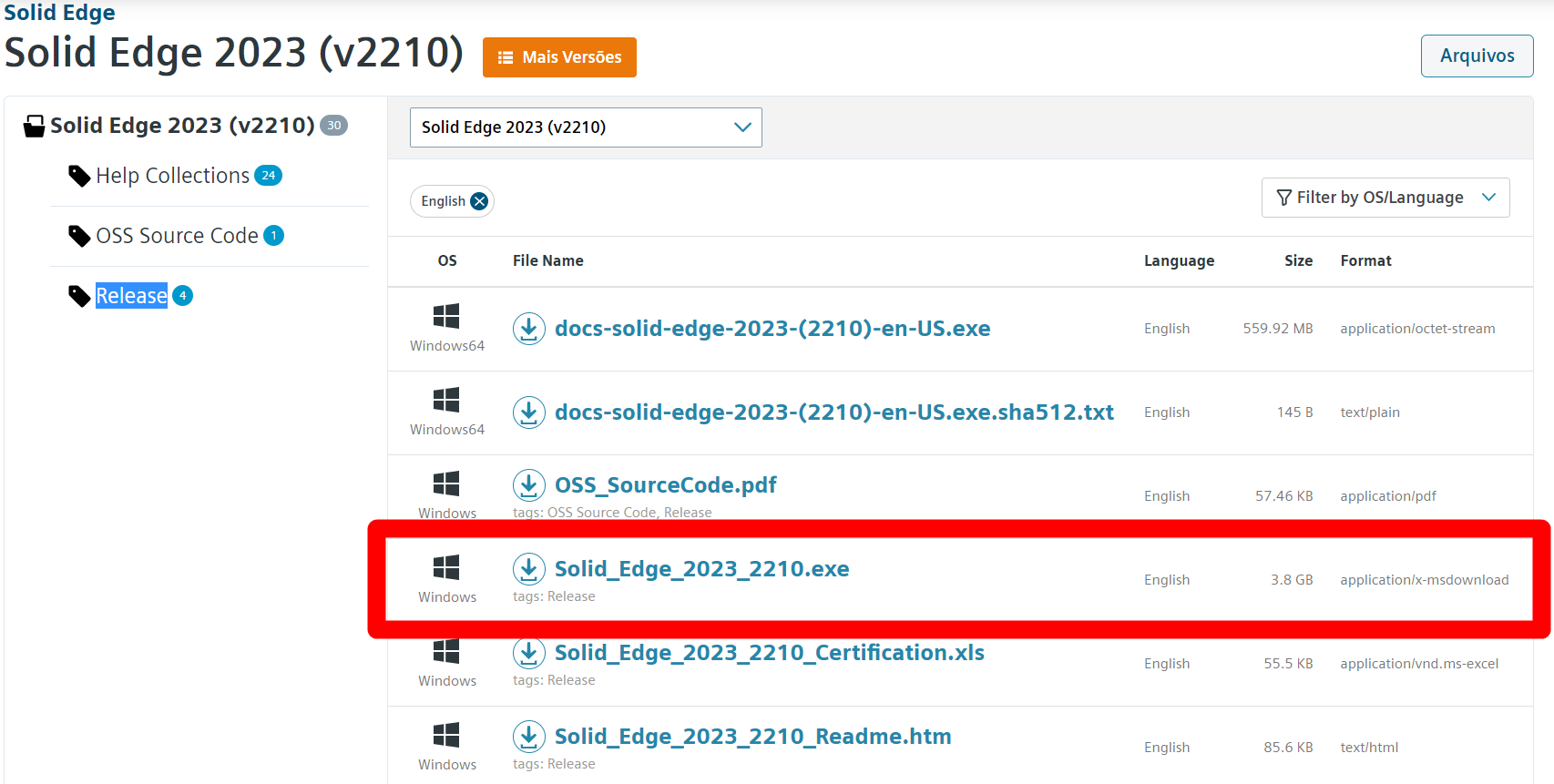1554x784 pixels.
Task: Download docs-solid-edge-2023-(2210)-en-US.exe link
Action: pos(772,329)
